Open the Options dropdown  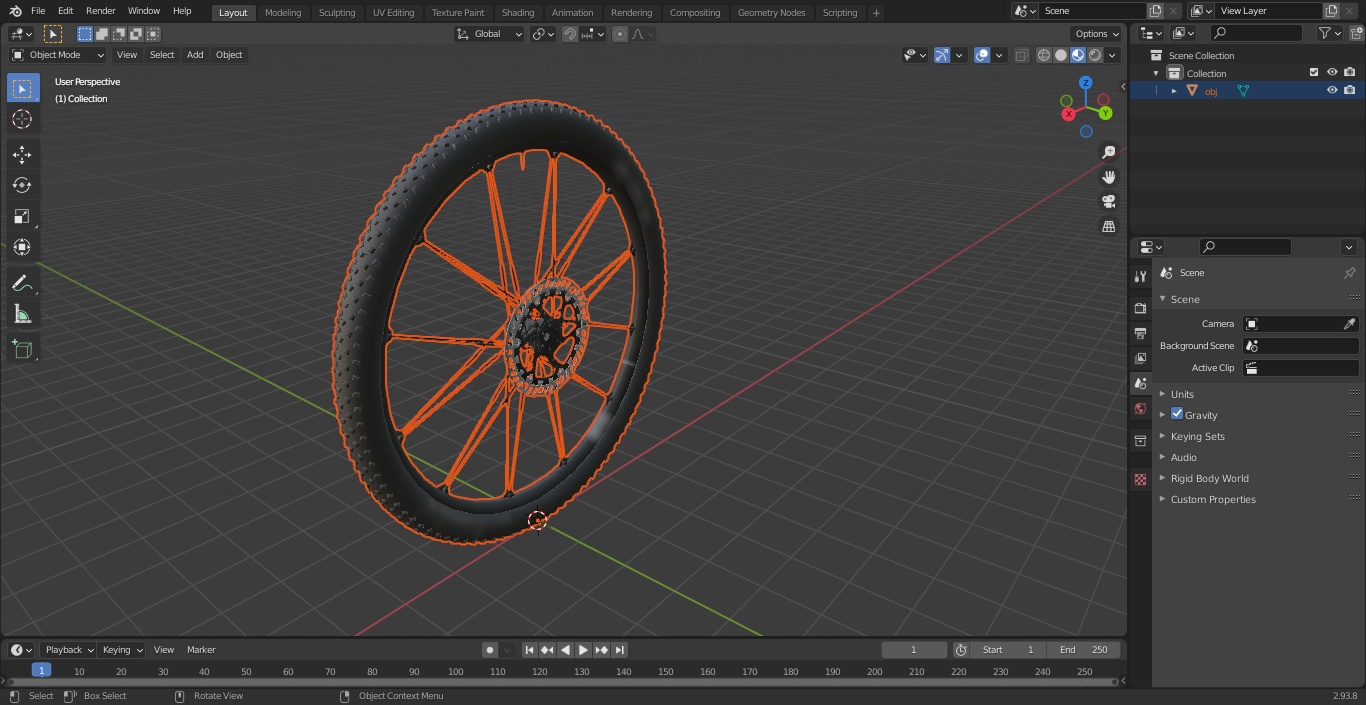pyautogui.click(x=1097, y=34)
